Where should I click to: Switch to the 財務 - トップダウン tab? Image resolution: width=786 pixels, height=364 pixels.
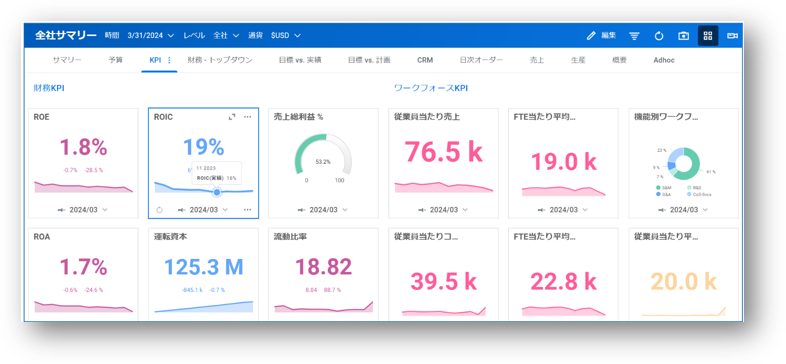point(220,60)
